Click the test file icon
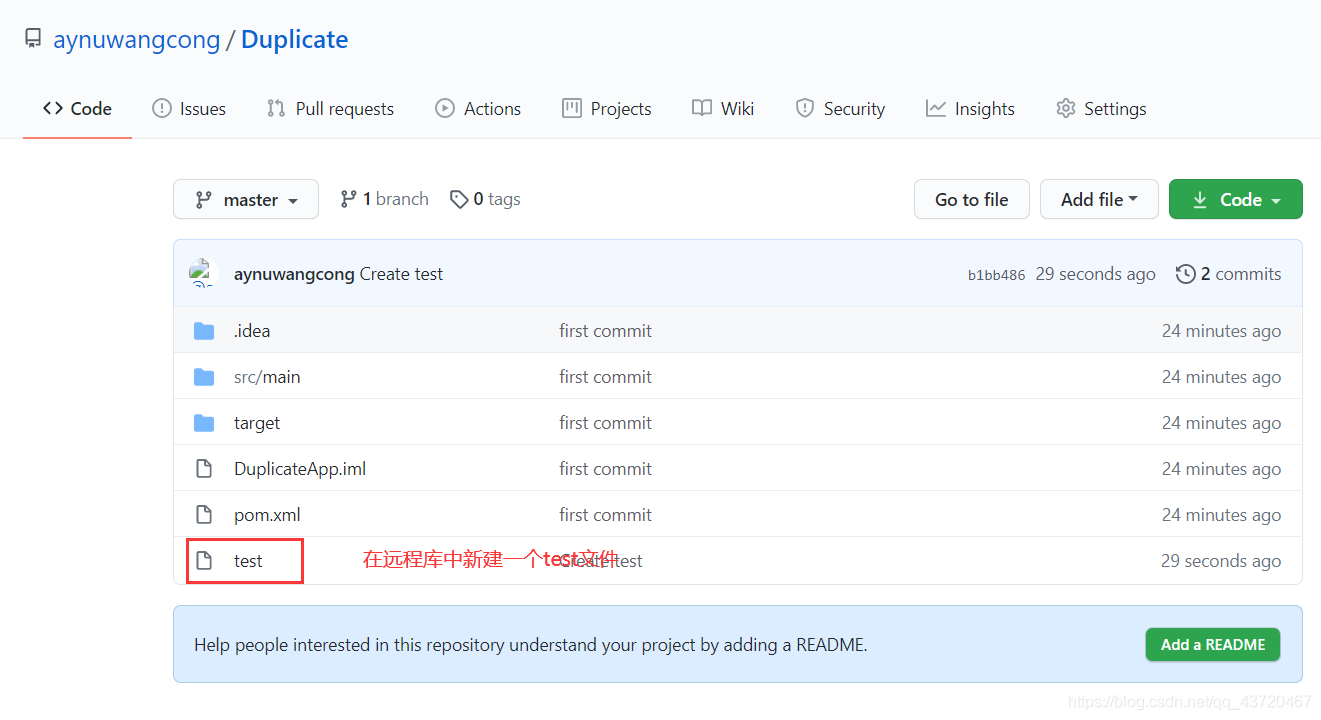 pyautogui.click(x=204, y=560)
